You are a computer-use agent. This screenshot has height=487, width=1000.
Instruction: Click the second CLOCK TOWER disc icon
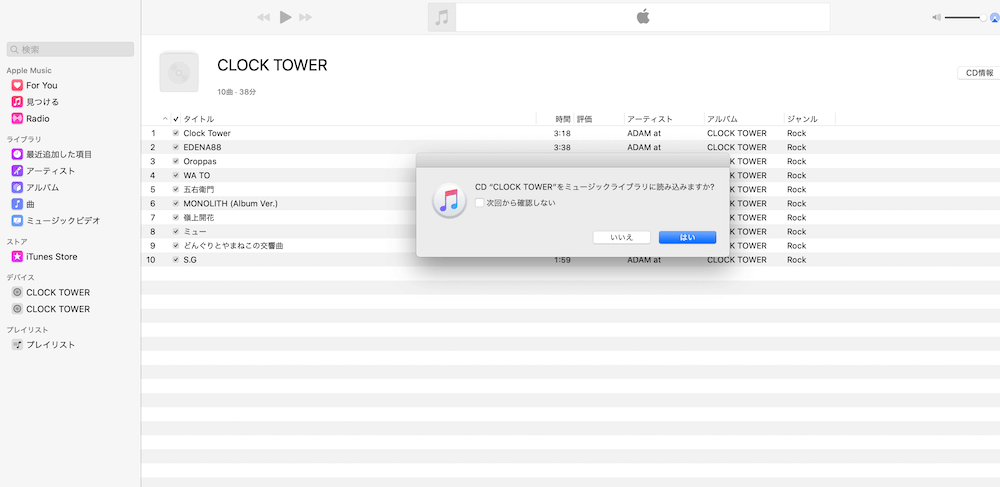[17, 309]
